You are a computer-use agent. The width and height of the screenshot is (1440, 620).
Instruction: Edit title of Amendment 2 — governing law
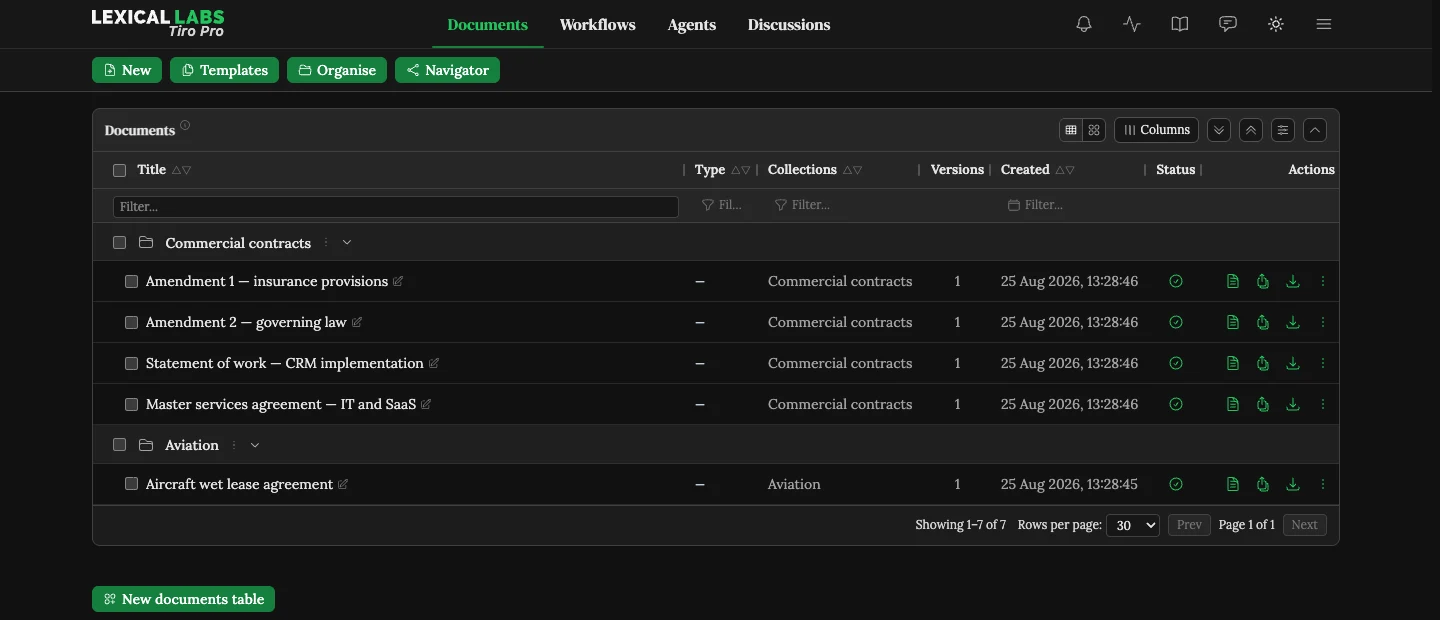point(357,323)
